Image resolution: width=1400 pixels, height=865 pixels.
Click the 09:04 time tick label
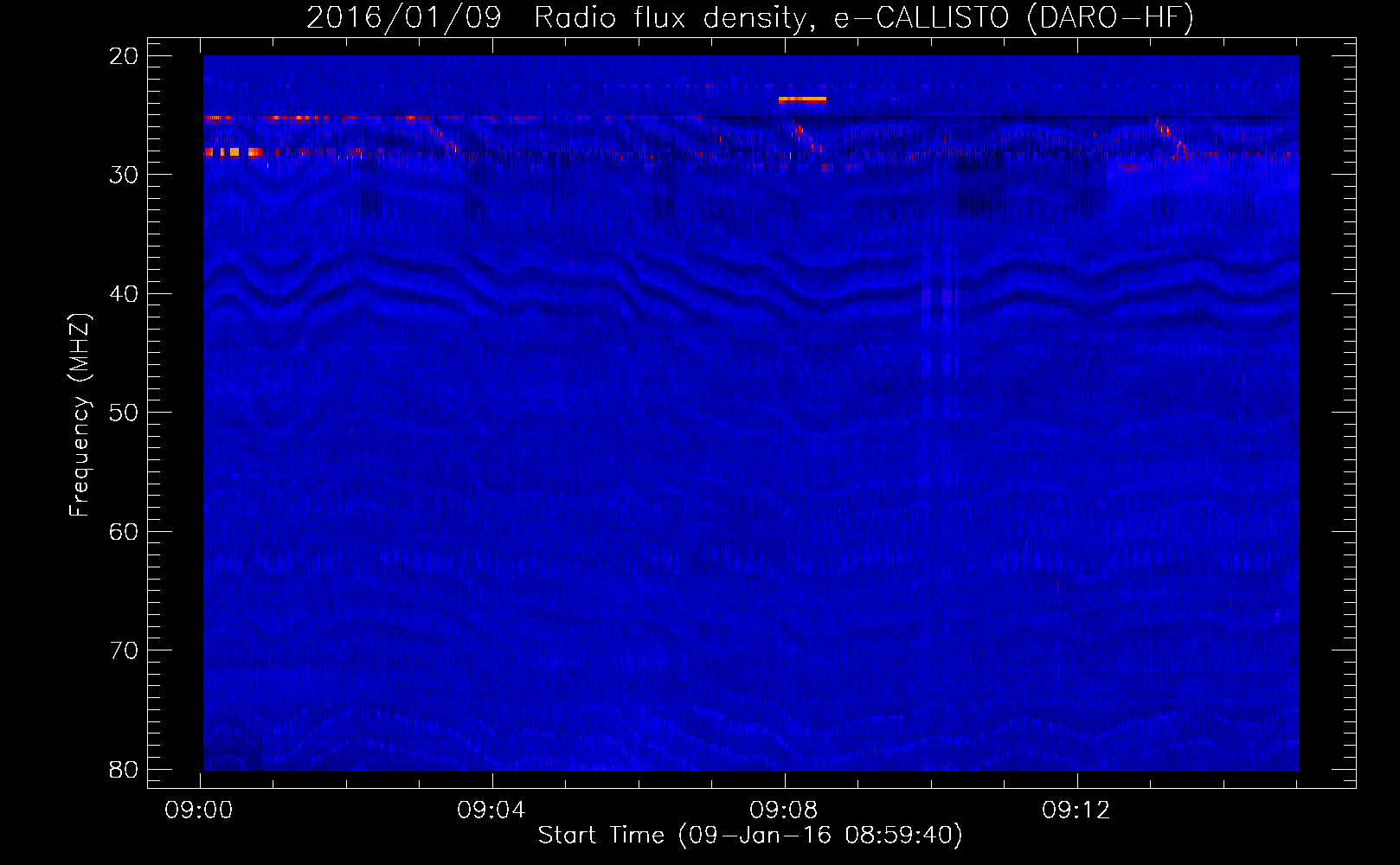point(491,810)
